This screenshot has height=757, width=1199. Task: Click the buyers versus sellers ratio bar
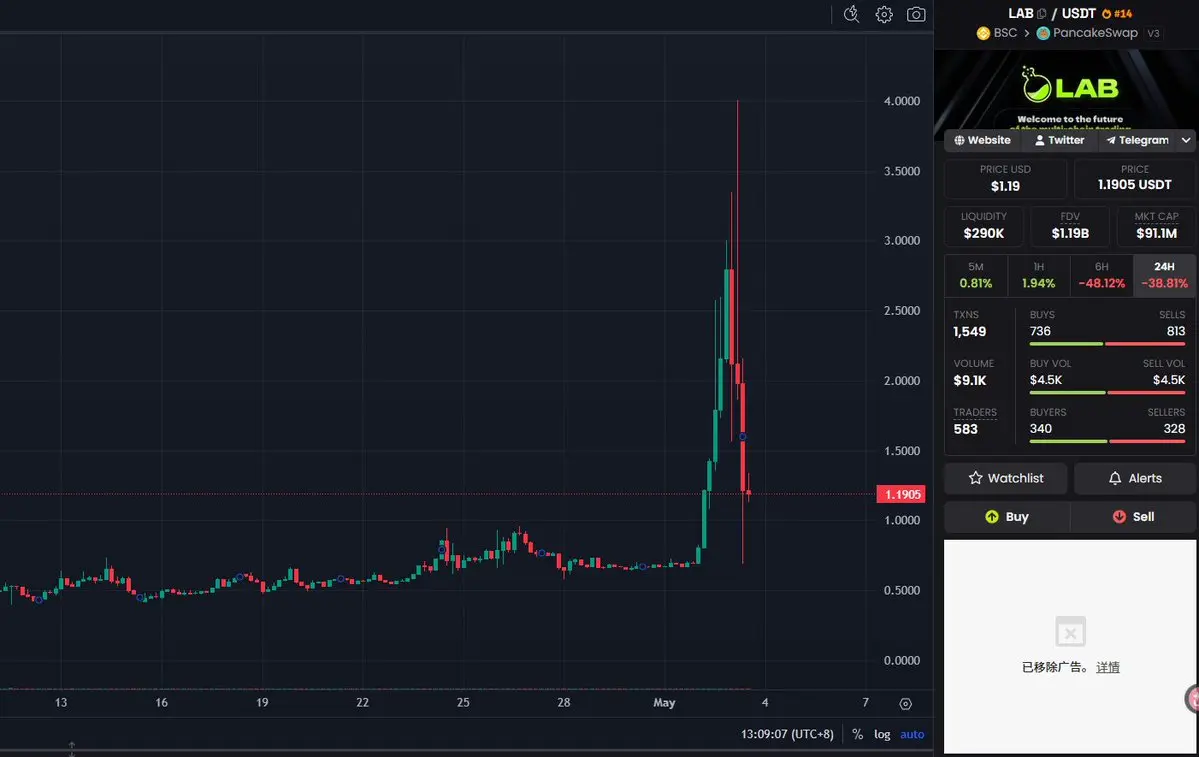1107,441
